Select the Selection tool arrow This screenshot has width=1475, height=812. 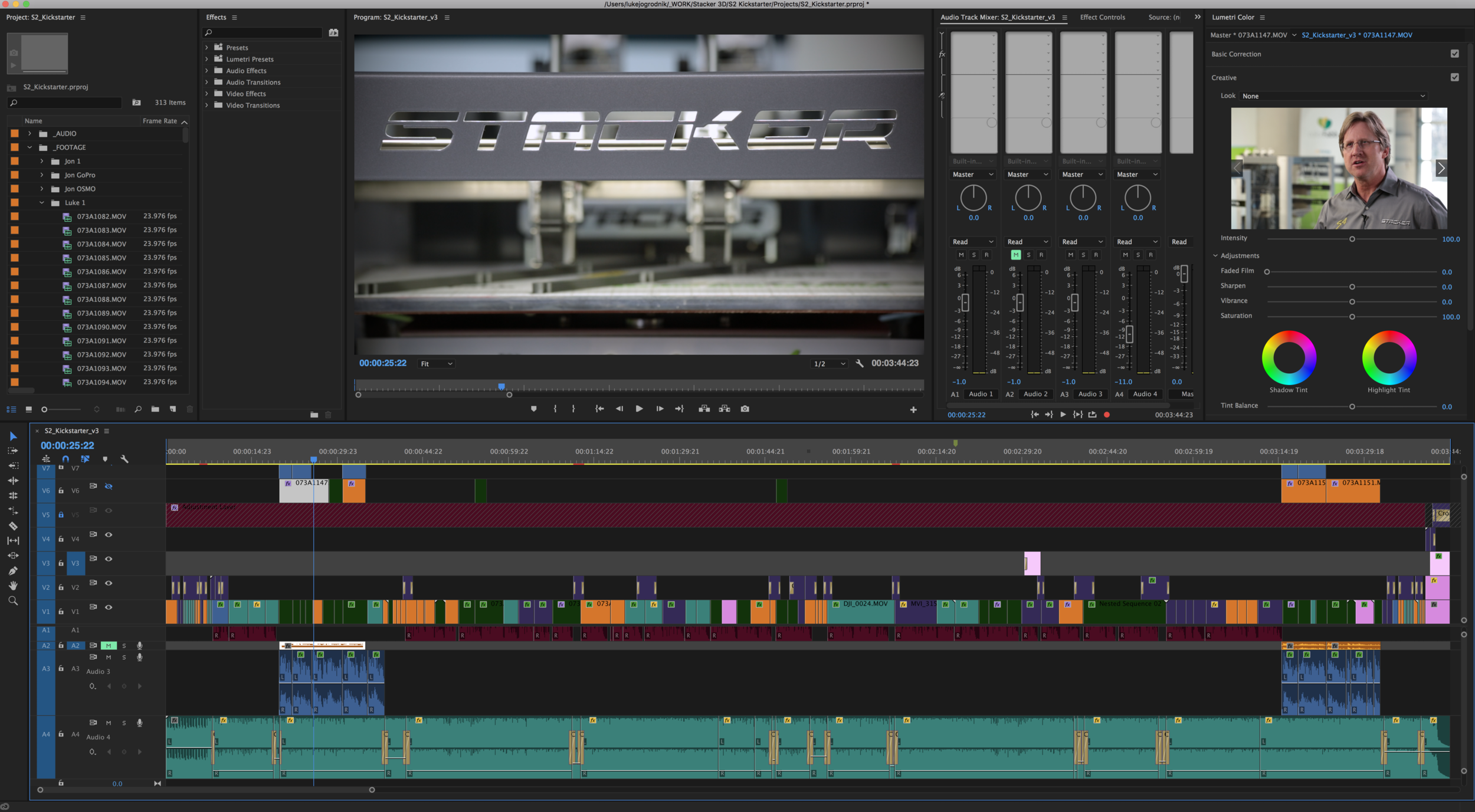pyautogui.click(x=13, y=436)
